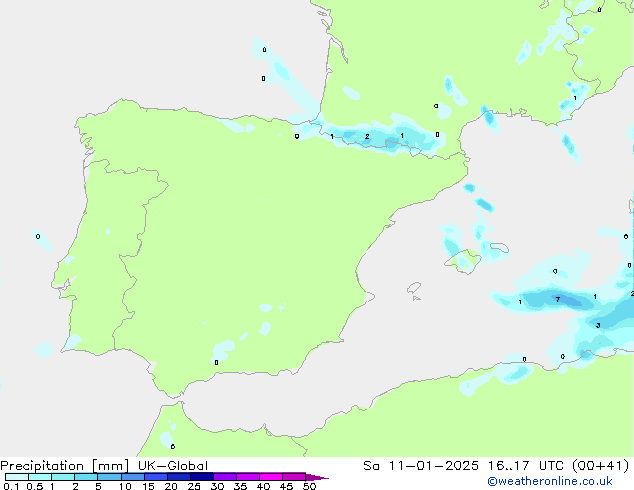Click the "Precipitation [mm]" title text
The image size is (634, 490).
click(65, 466)
